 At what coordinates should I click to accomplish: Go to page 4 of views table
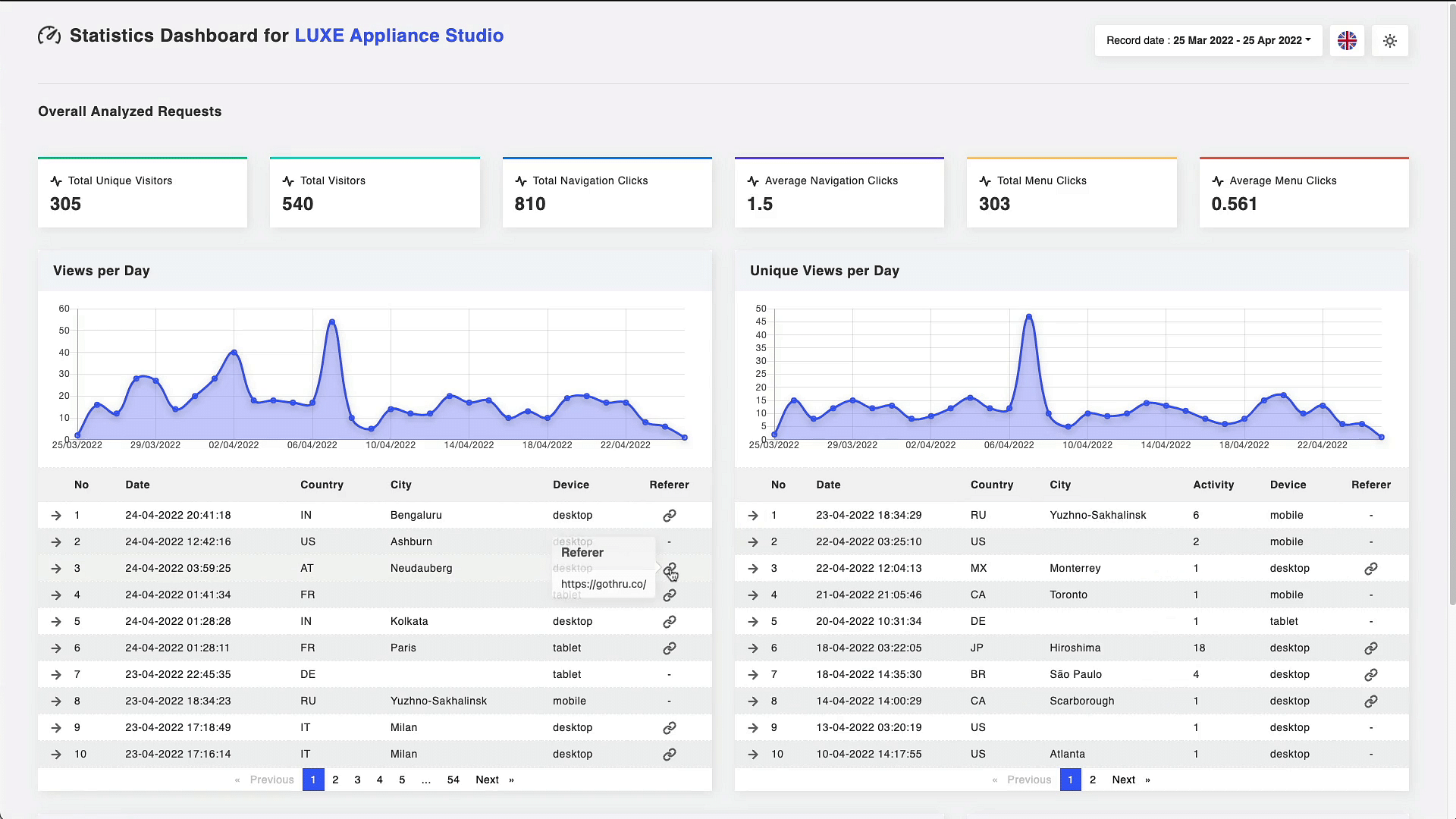[380, 780]
